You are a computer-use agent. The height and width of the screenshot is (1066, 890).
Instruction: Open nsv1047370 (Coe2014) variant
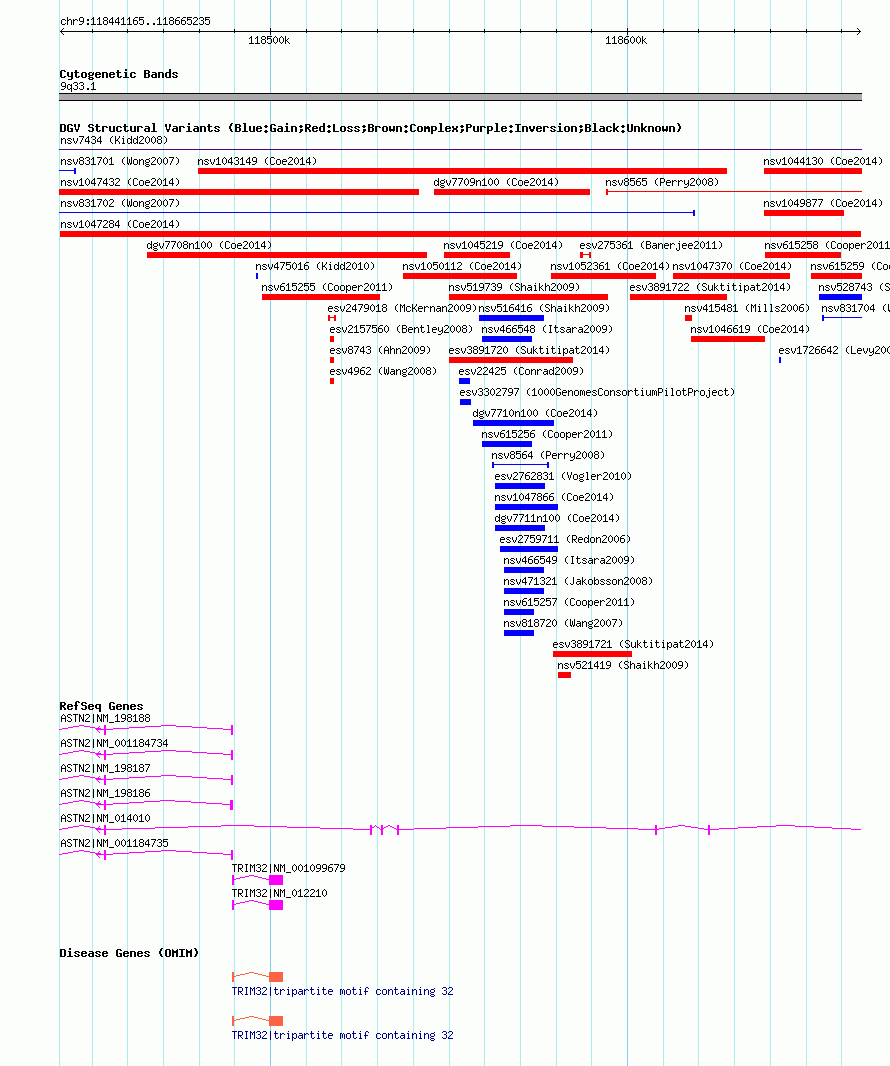pos(732,266)
